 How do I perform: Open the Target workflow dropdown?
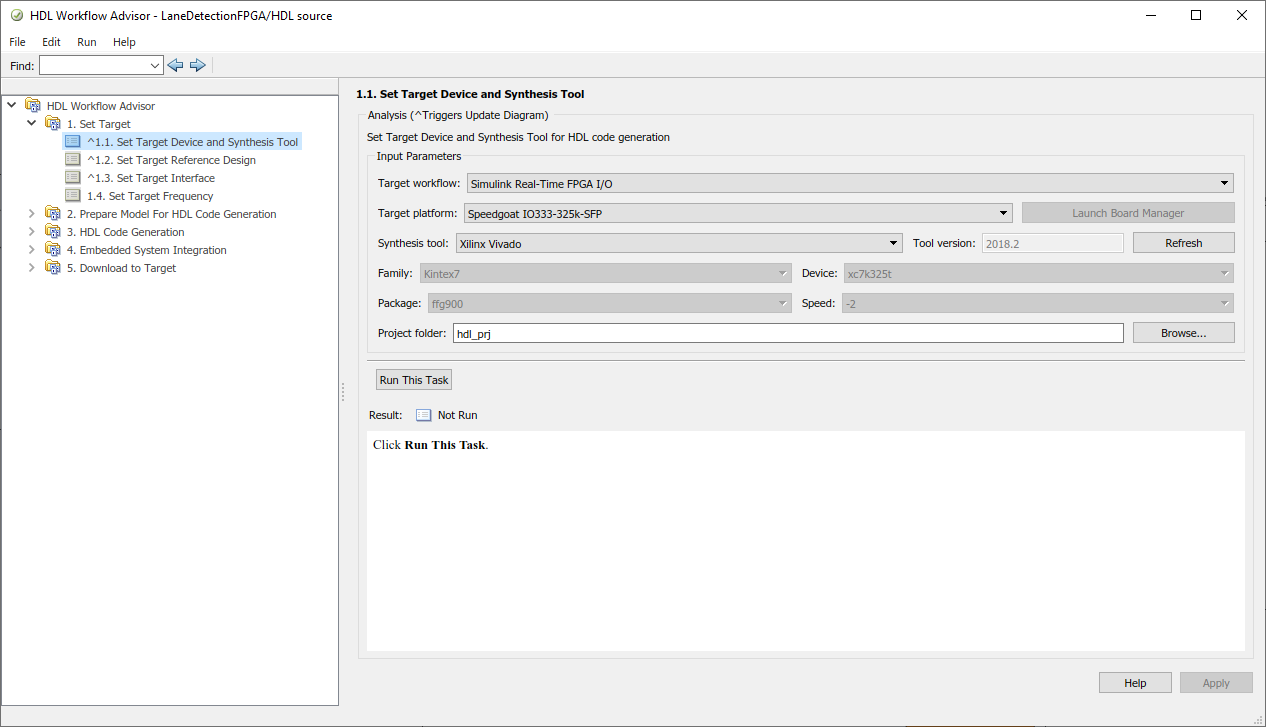tap(850, 184)
